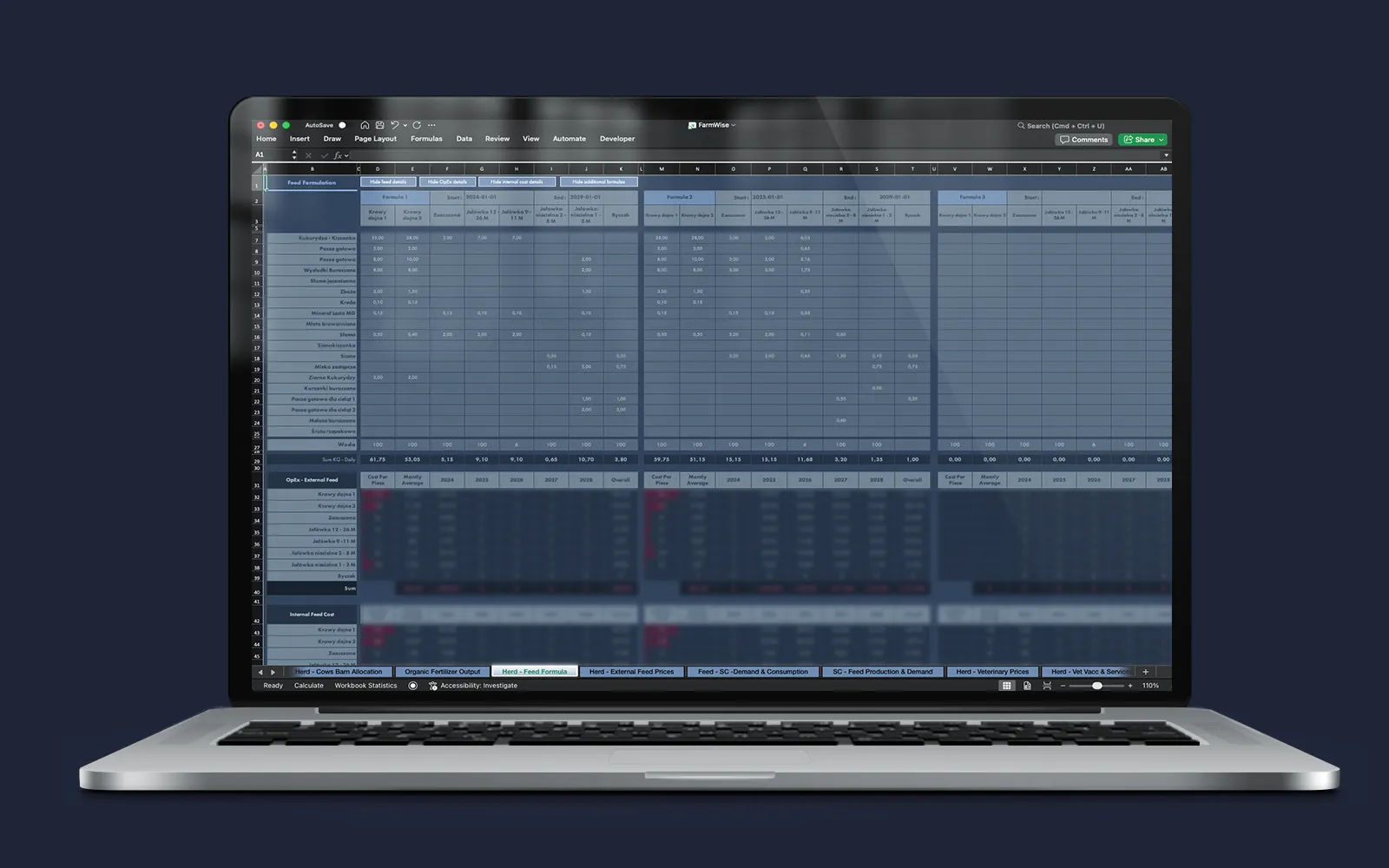Open the Data ribbon tab
The image size is (1389, 868).
[464, 139]
